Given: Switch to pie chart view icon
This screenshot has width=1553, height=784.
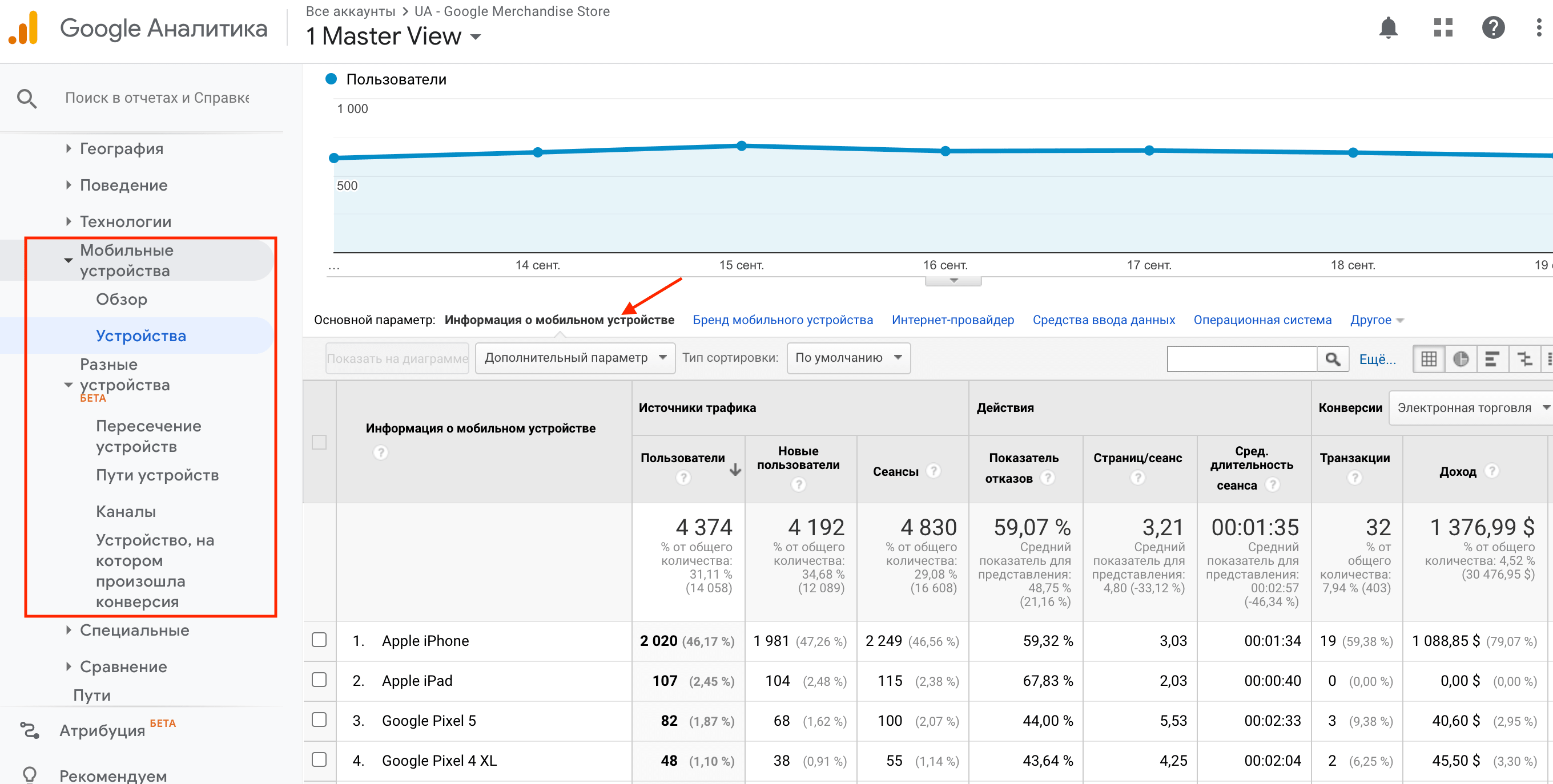Looking at the screenshot, I should point(1460,359).
